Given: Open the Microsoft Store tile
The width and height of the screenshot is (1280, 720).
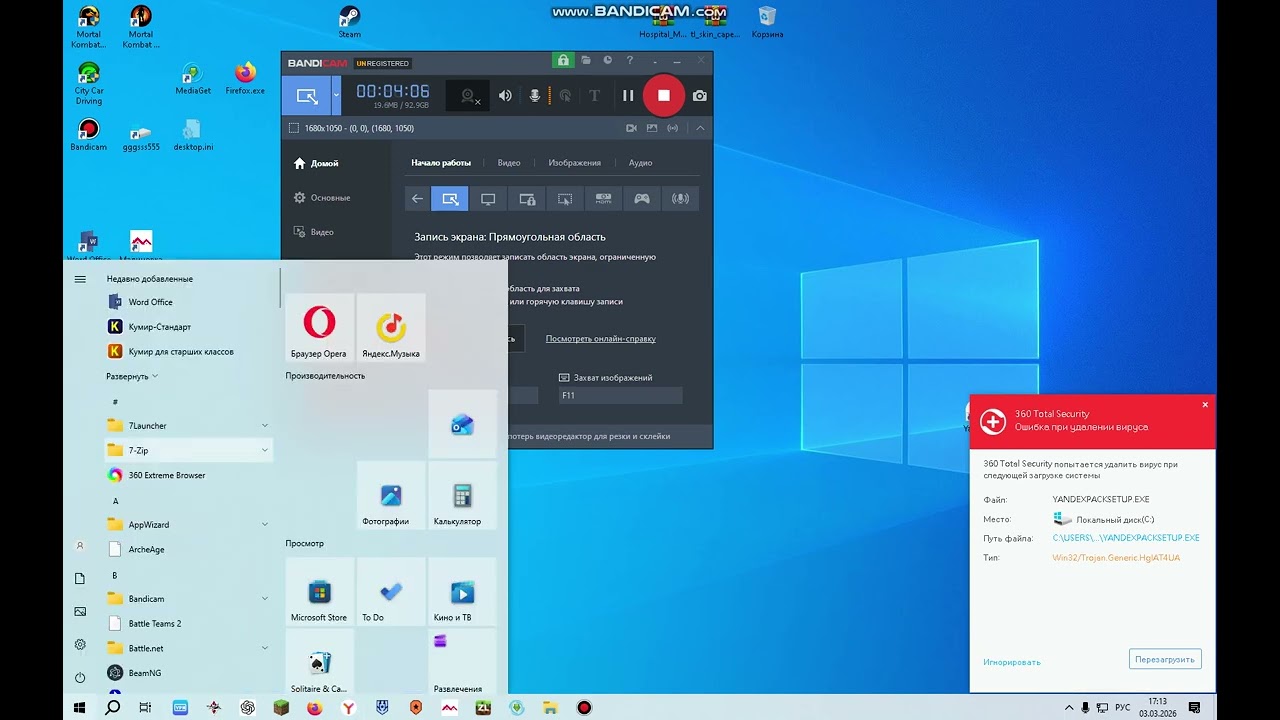Looking at the screenshot, I should 319,591.
